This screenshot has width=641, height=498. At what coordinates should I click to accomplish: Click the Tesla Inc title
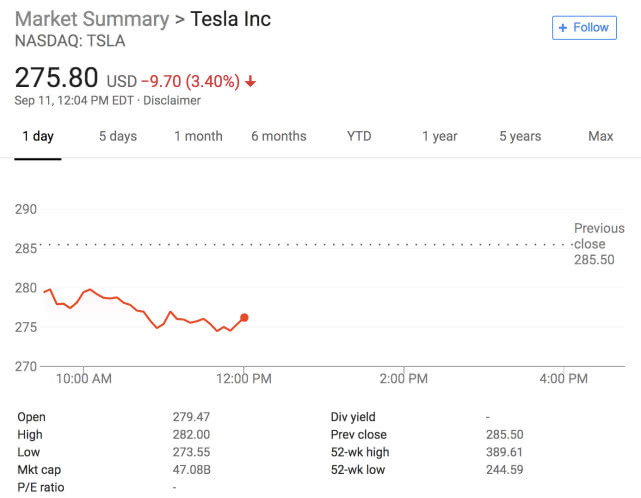pyautogui.click(x=231, y=19)
